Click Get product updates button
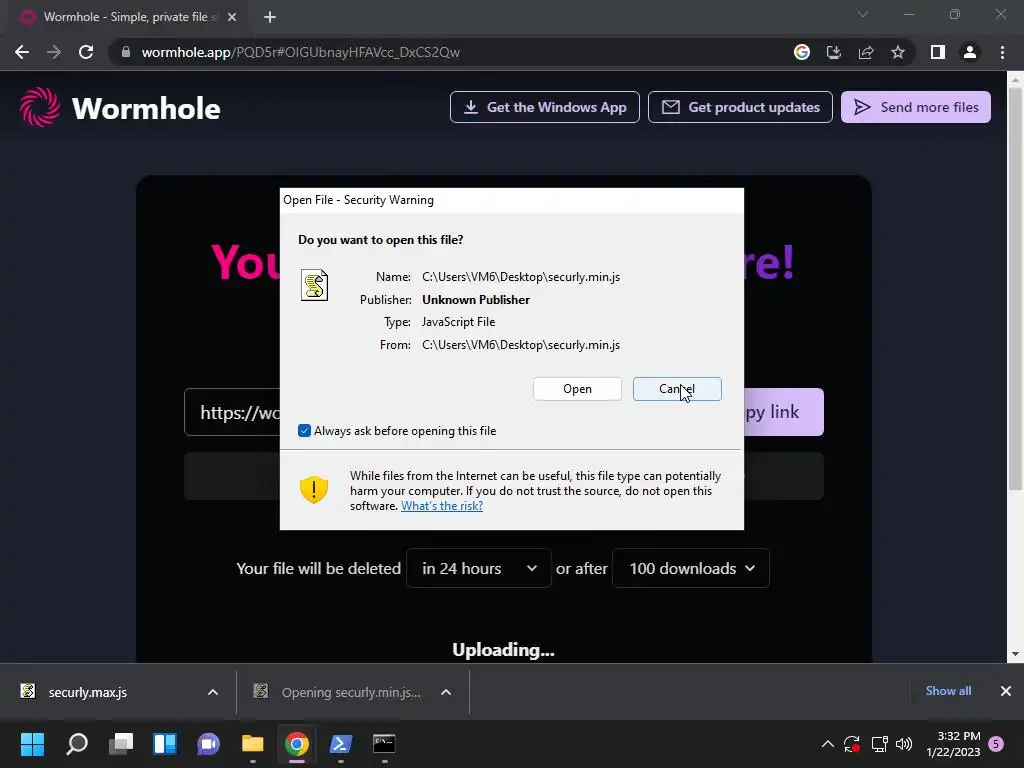The width and height of the screenshot is (1024, 768). tap(740, 107)
